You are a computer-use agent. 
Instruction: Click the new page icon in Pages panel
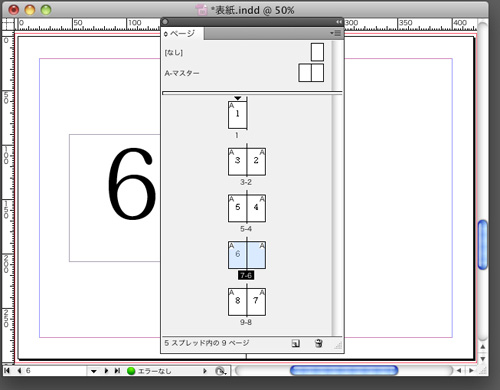[x=295, y=343]
